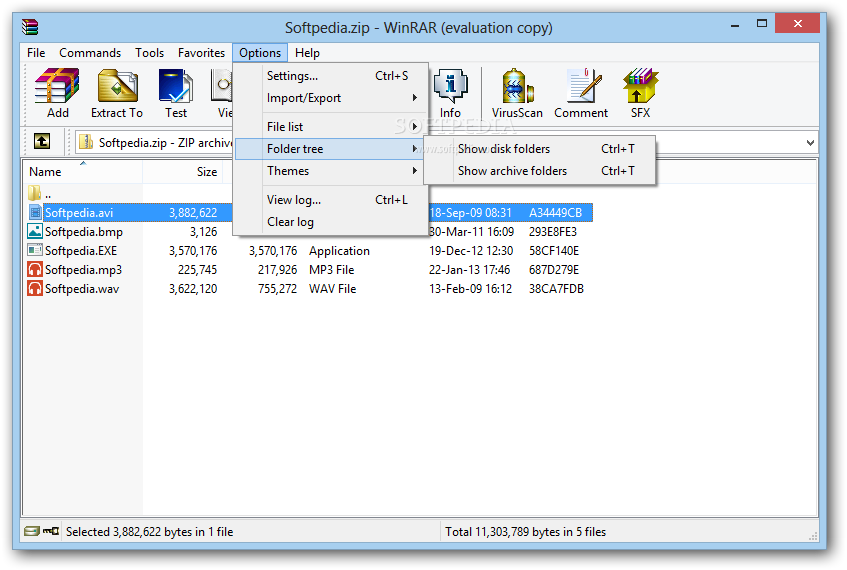Open the Tools menu

pyautogui.click(x=149, y=52)
